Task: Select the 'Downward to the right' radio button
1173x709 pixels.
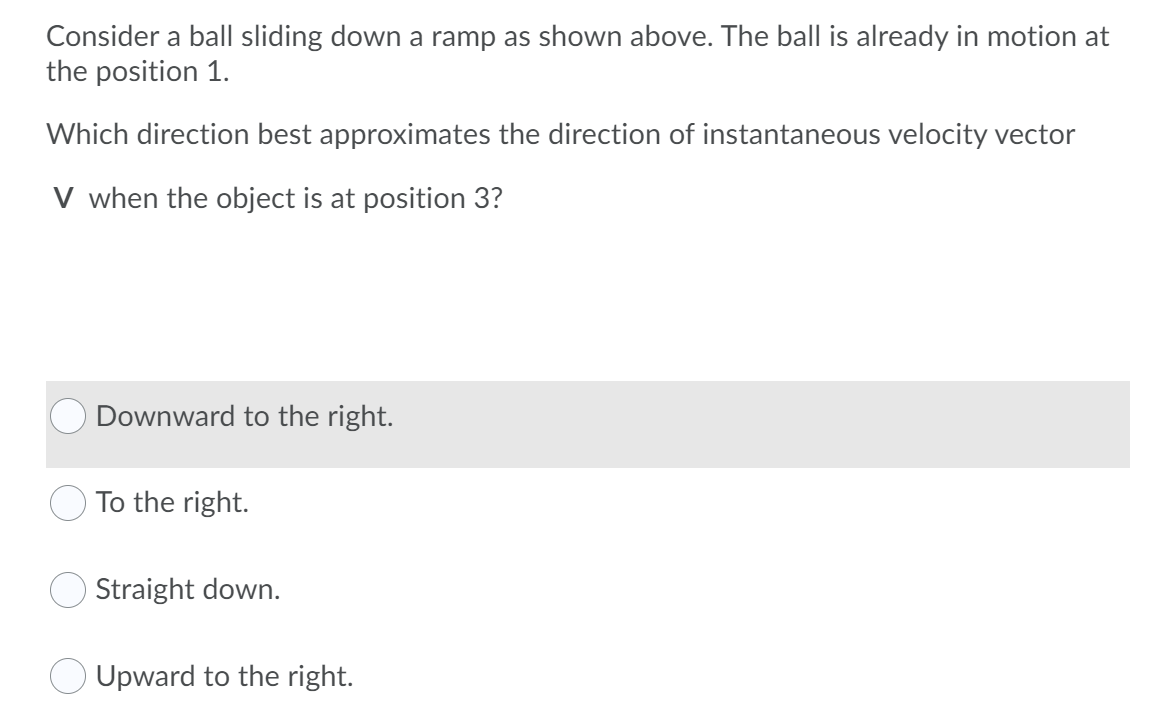Action: tap(66, 416)
